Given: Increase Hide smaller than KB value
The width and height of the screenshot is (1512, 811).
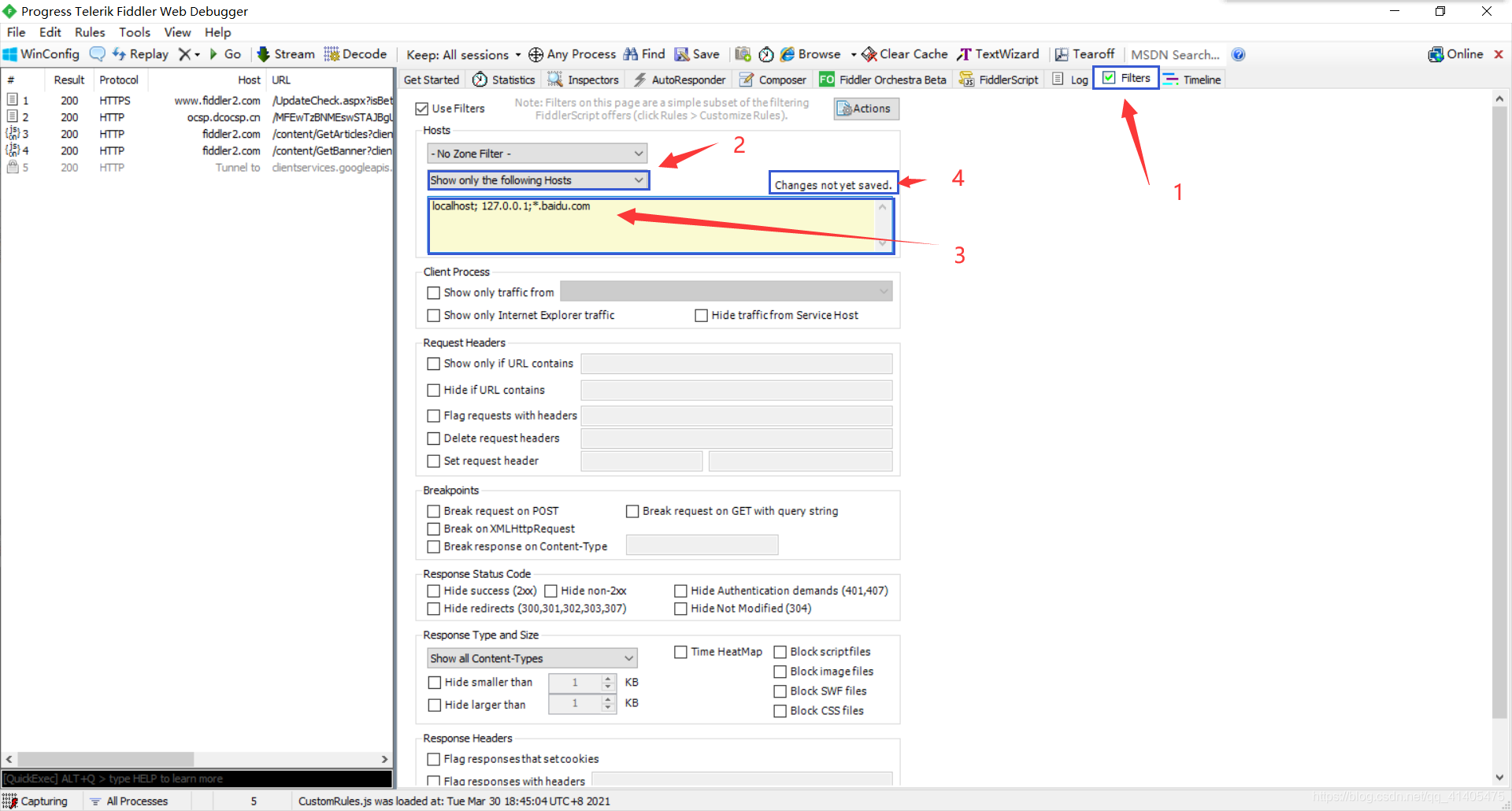Looking at the screenshot, I should (608, 678).
